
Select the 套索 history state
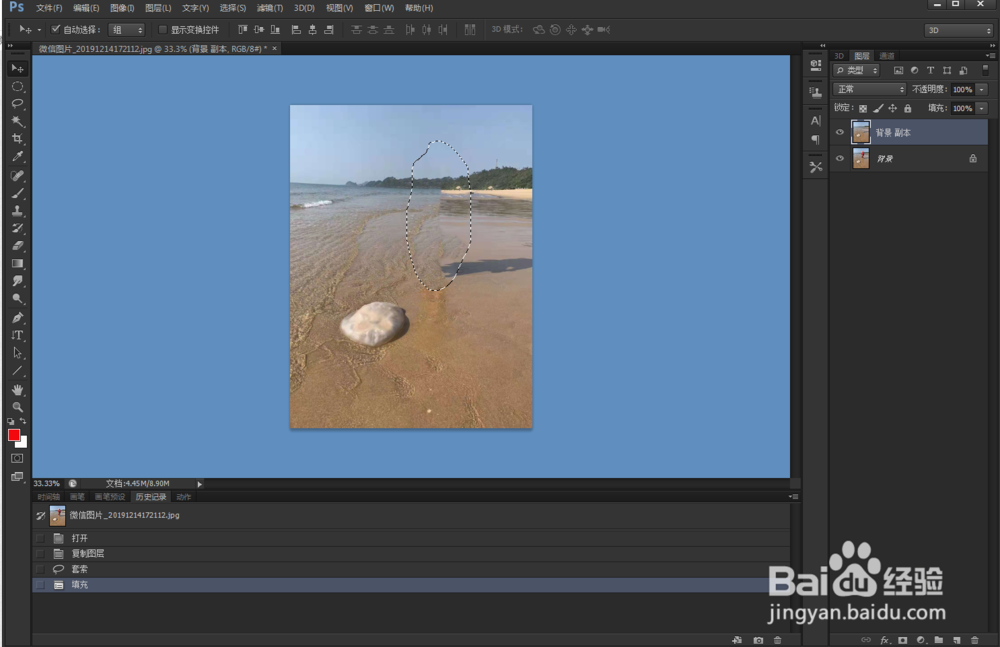411,569
